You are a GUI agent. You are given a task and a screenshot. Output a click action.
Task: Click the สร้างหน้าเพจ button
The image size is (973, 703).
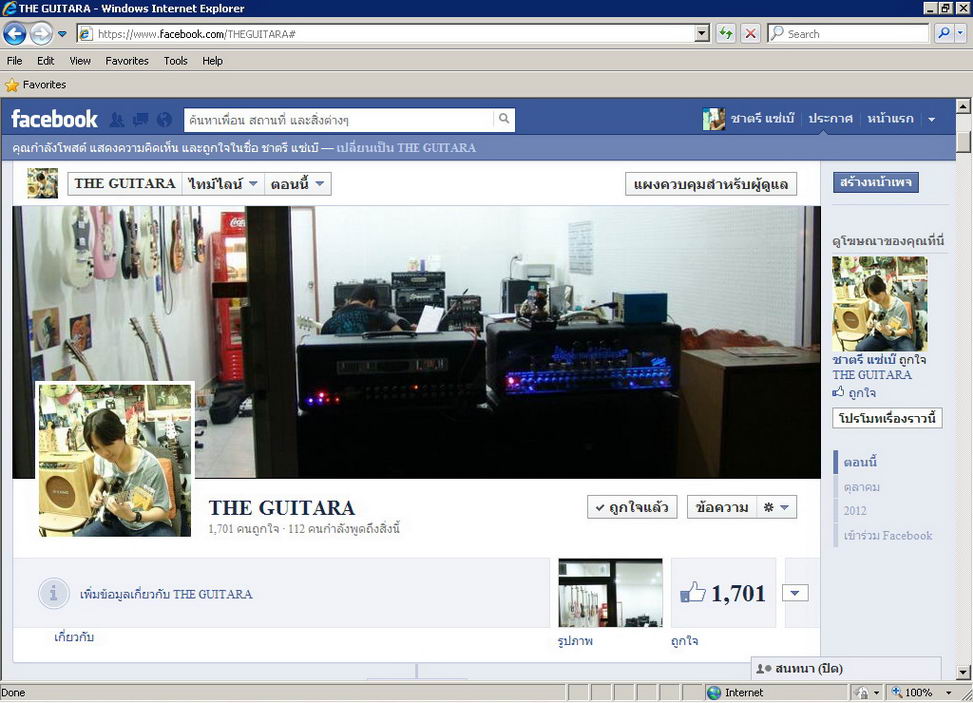(x=875, y=183)
